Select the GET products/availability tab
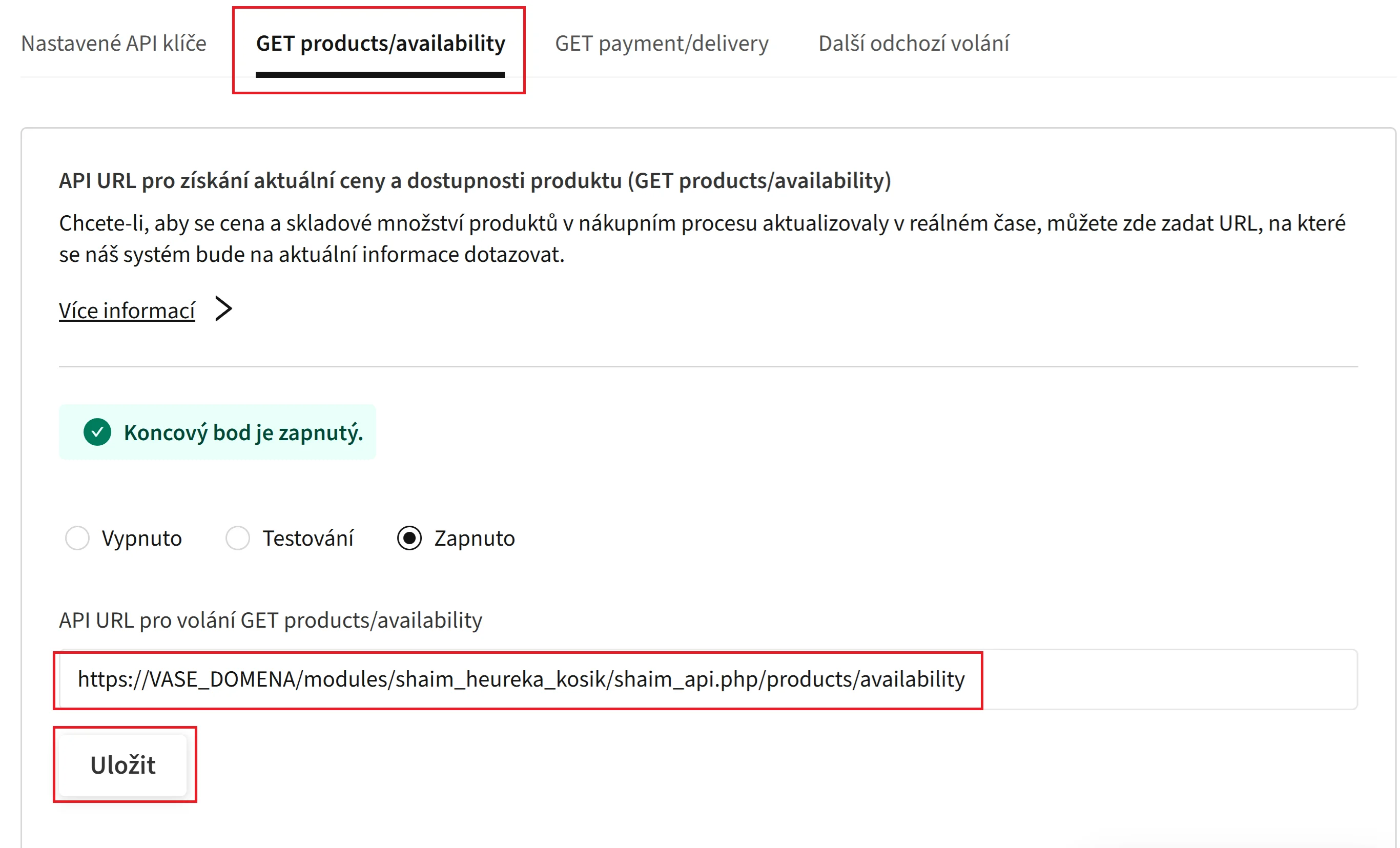 coord(380,44)
